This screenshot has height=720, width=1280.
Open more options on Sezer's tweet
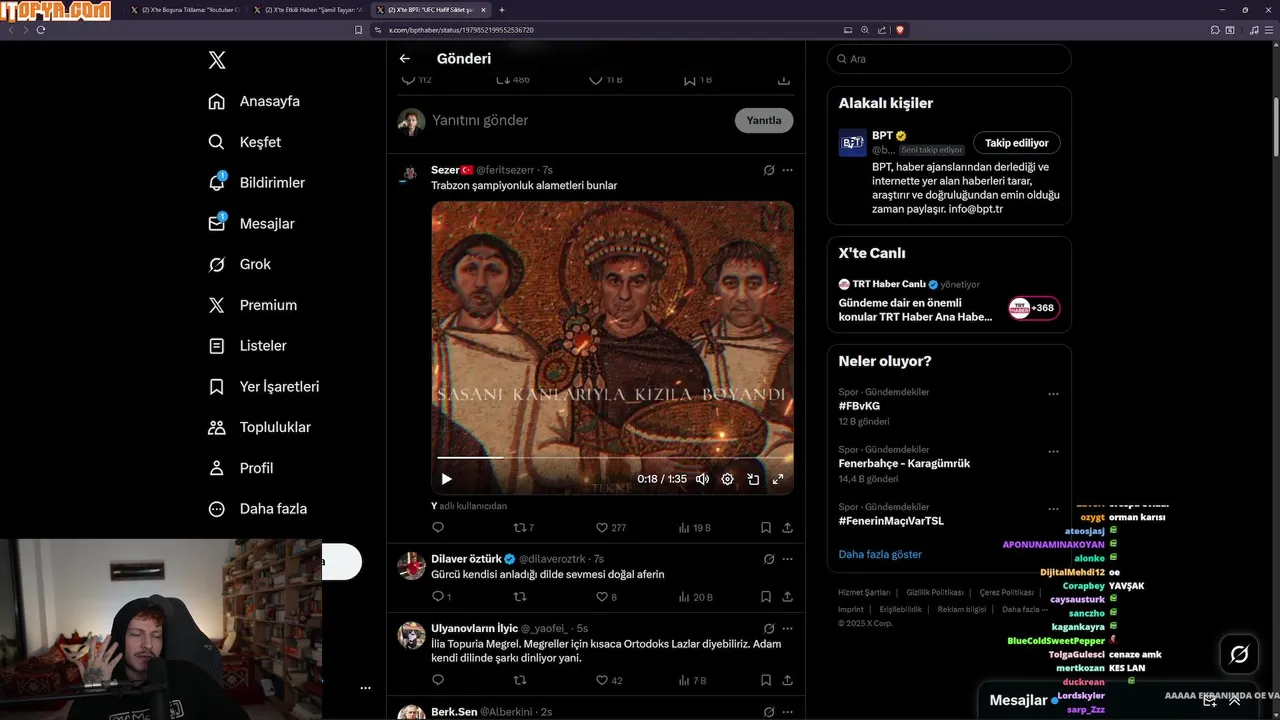click(x=787, y=170)
